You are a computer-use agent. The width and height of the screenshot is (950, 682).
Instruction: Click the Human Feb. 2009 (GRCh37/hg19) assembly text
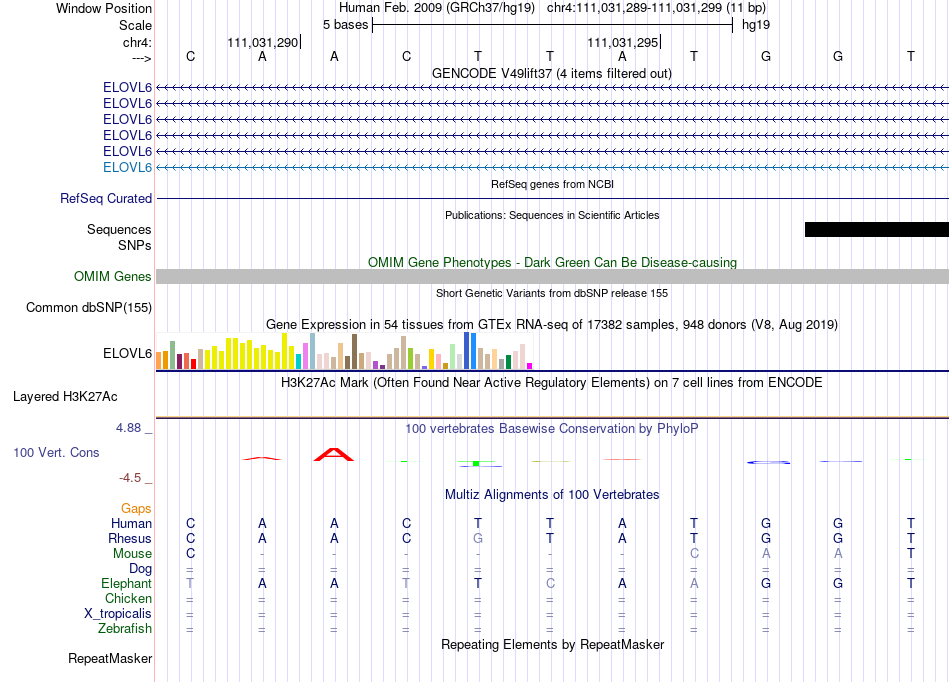(x=437, y=8)
